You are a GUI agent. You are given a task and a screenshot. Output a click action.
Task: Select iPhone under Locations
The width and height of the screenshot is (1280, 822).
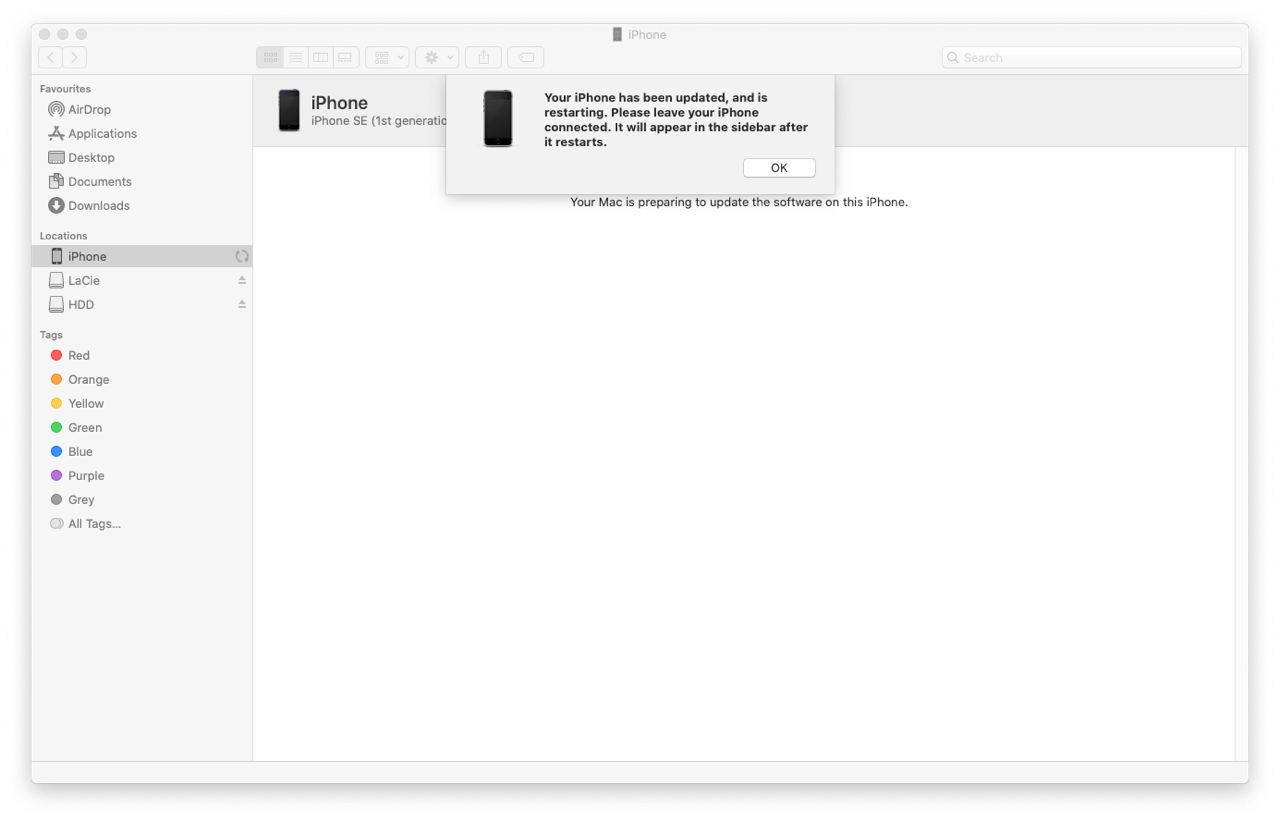141,256
